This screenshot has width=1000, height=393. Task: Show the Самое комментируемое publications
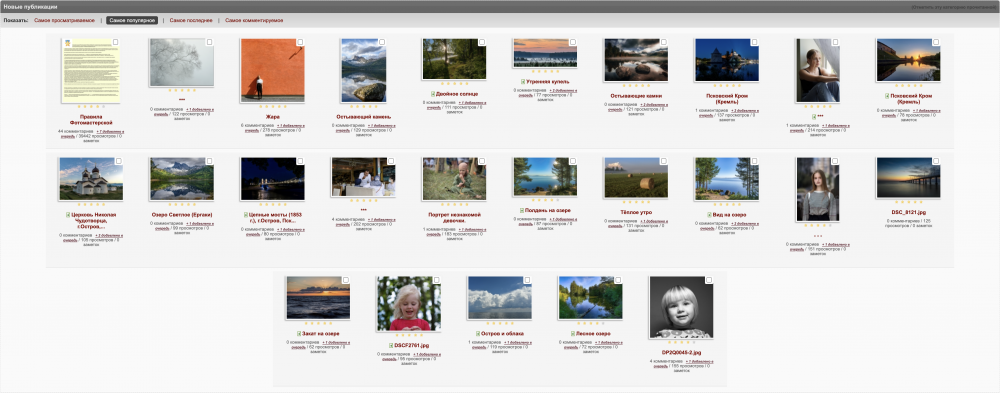[x=254, y=20]
